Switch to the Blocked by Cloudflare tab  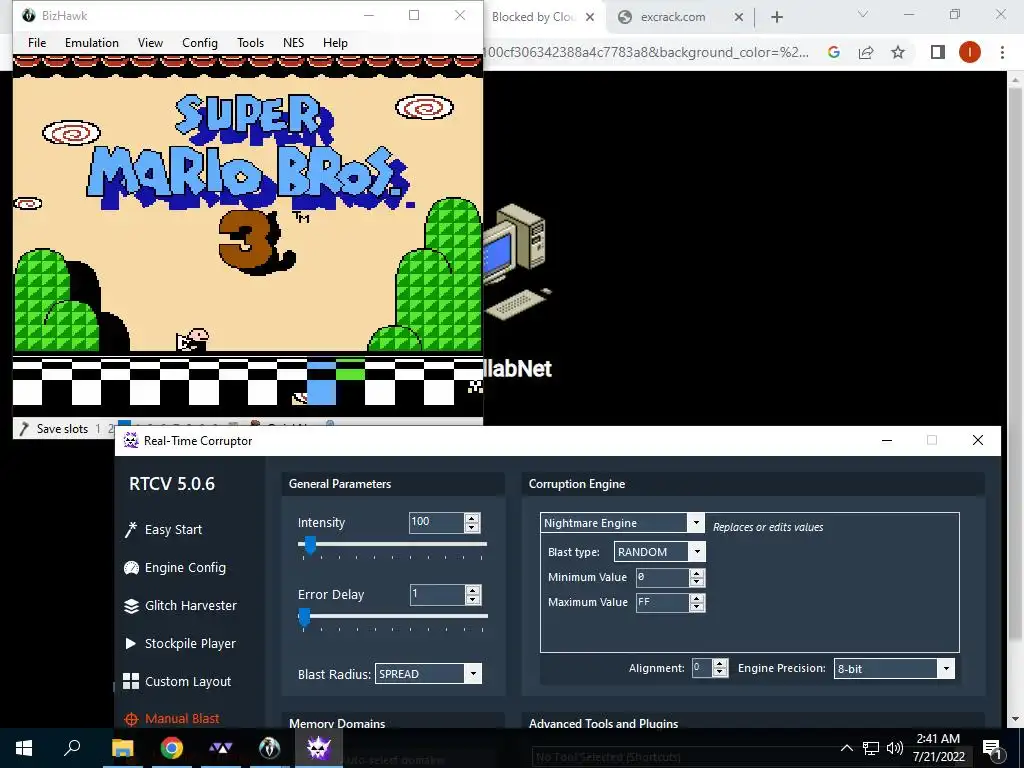tap(536, 17)
